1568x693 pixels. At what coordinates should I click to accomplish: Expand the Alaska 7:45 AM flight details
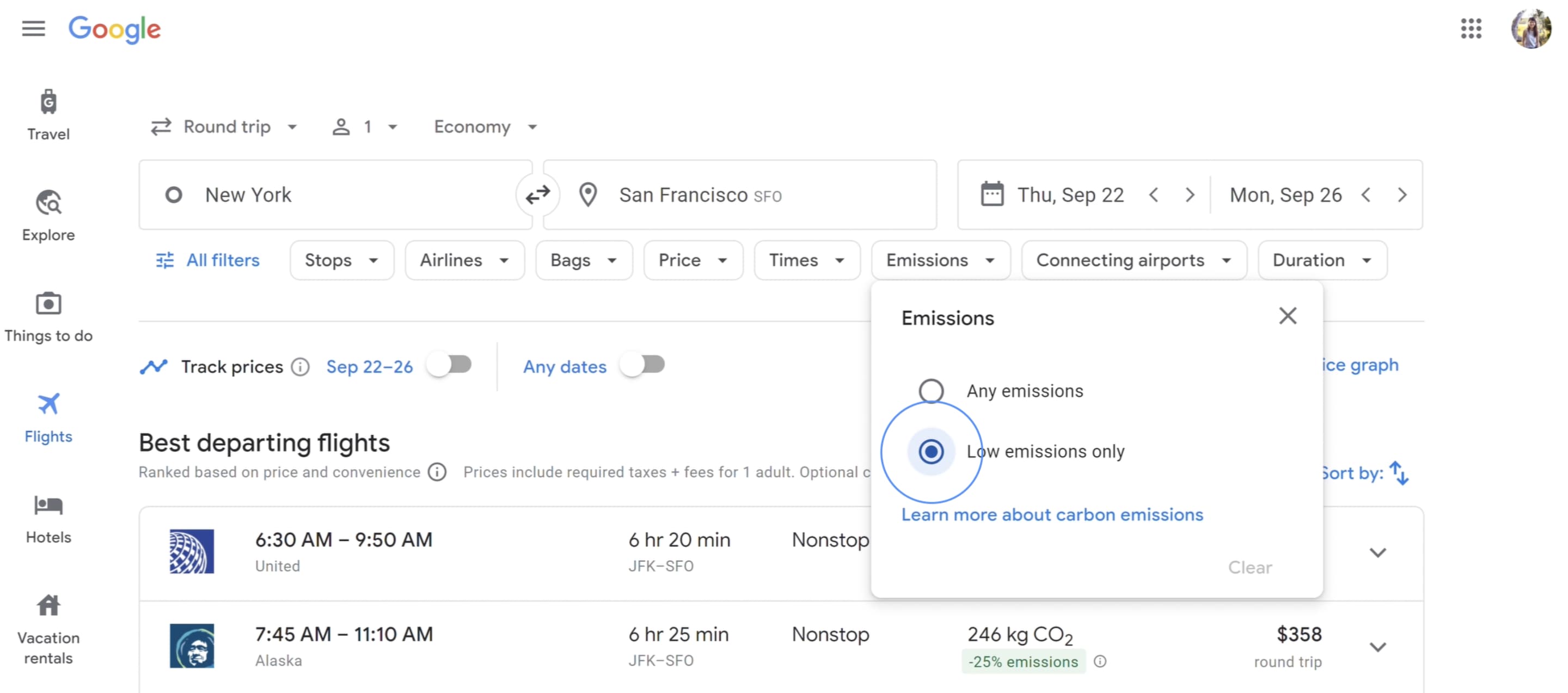coord(1377,647)
